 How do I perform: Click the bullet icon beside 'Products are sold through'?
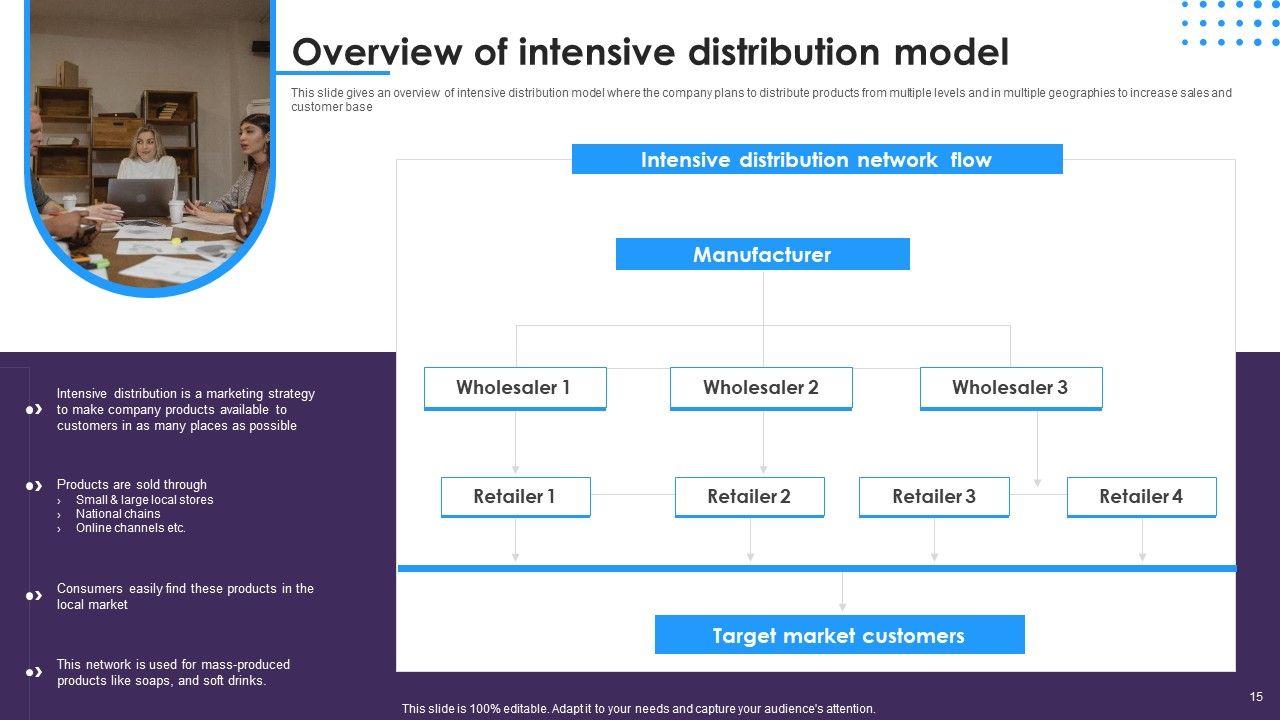[x=35, y=486]
